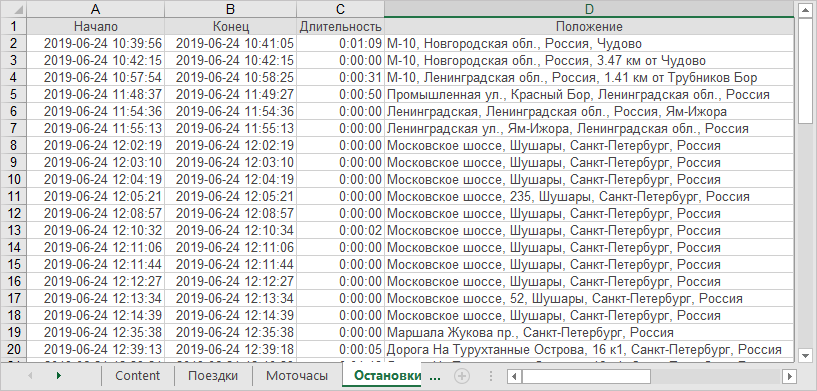Click the horizontal scrollbar thumb
This screenshot has width=817, height=391.
pos(586,376)
